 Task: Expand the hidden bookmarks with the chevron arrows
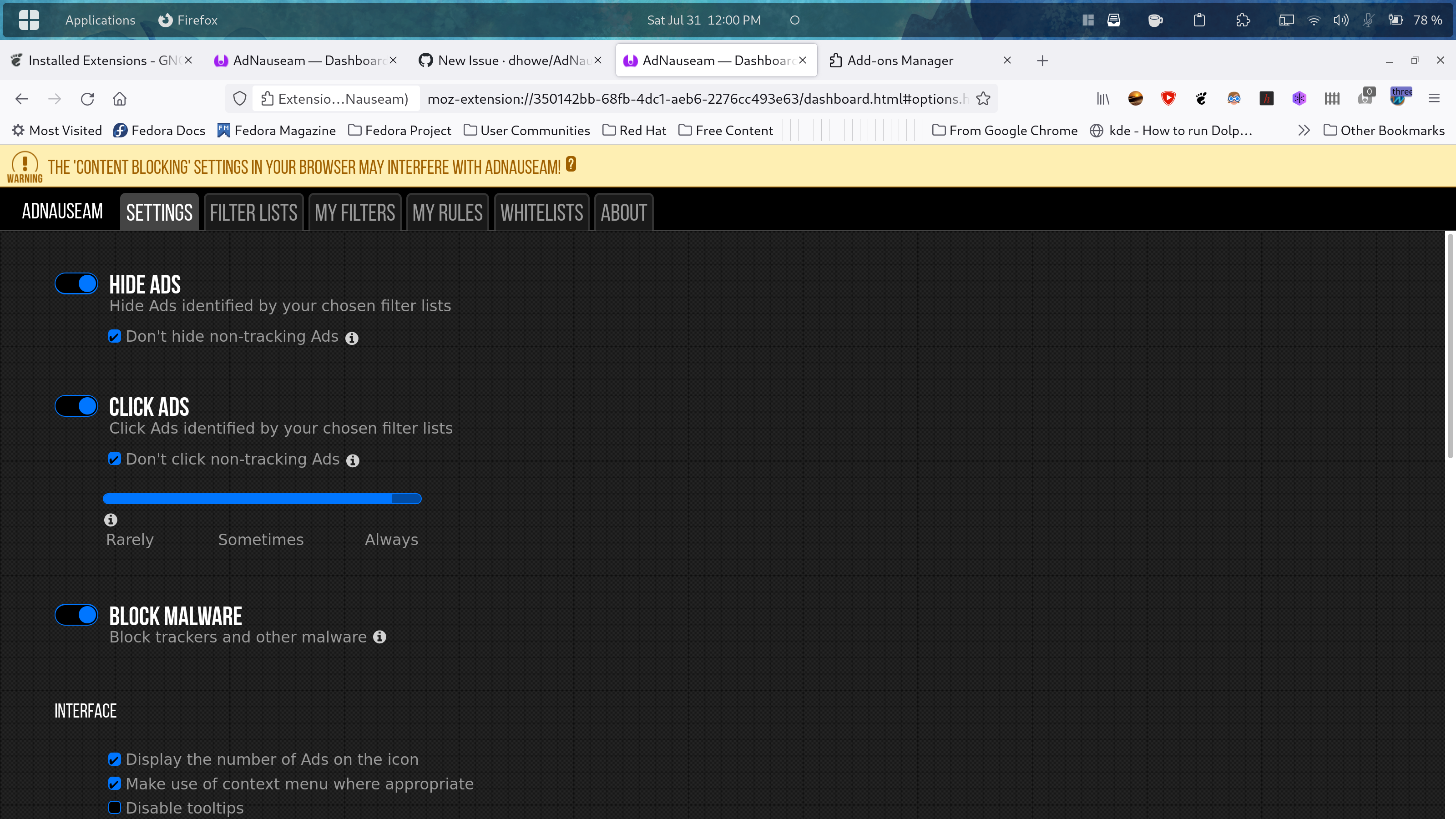(x=1304, y=130)
